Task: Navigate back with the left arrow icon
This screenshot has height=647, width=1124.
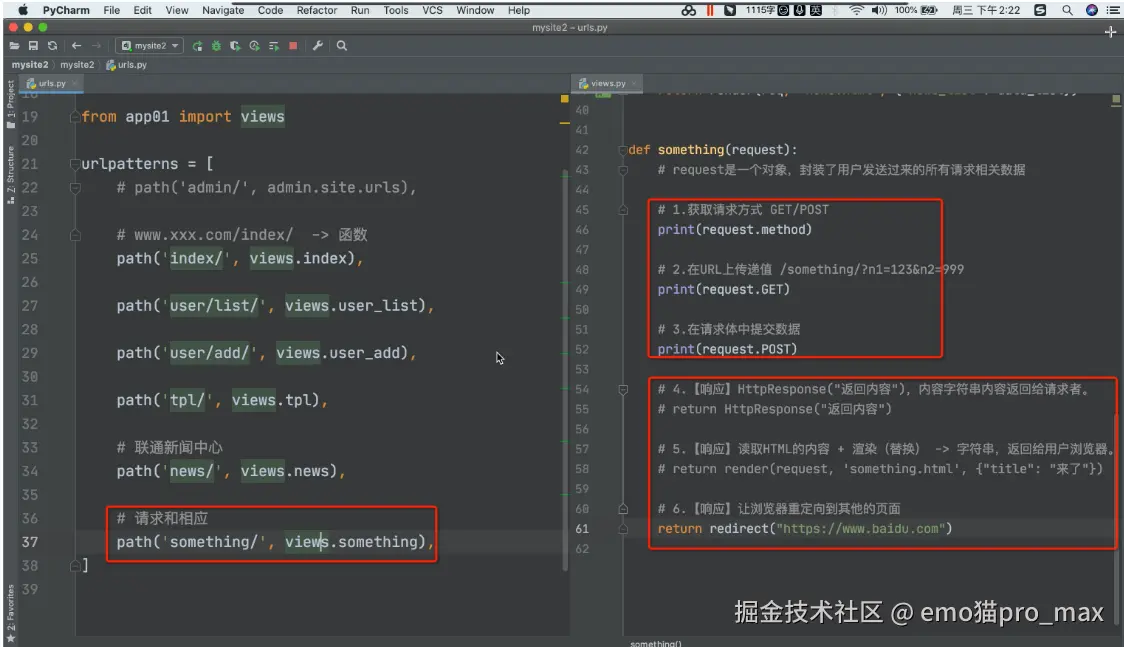Action: 76,46
